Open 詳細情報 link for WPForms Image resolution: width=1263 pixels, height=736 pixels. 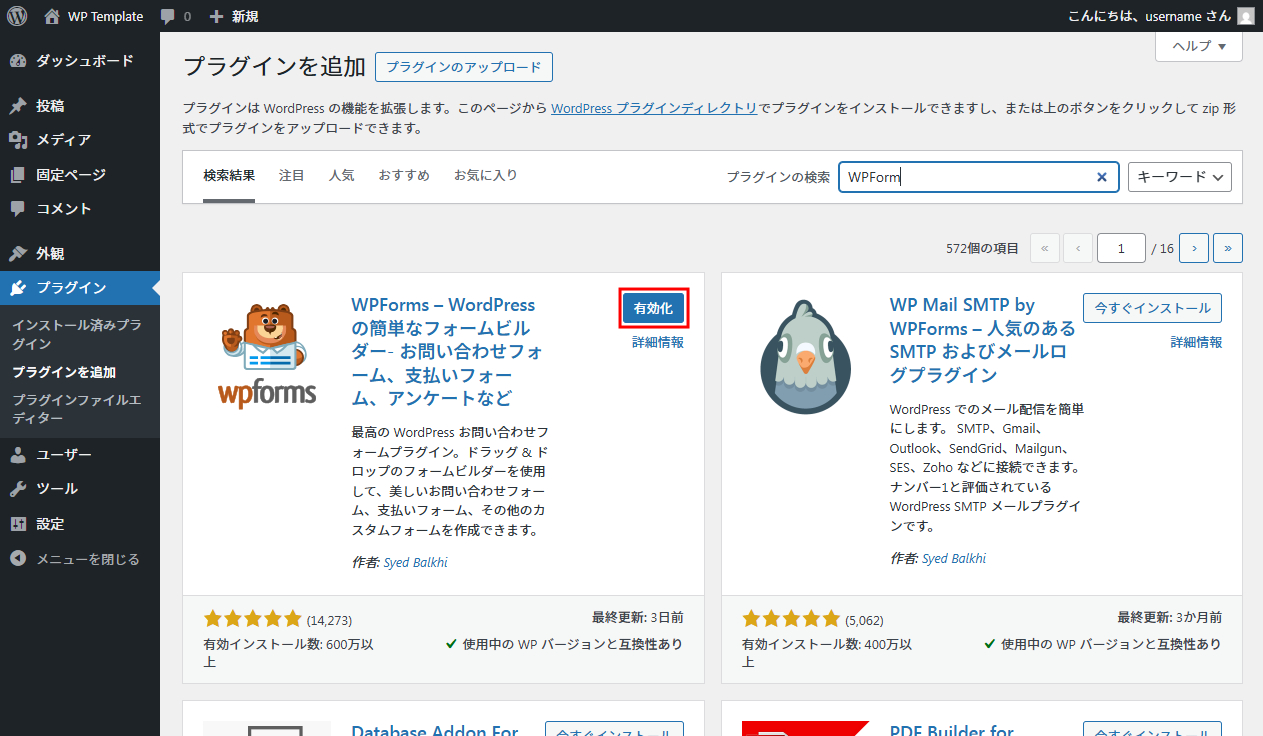pos(658,342)
